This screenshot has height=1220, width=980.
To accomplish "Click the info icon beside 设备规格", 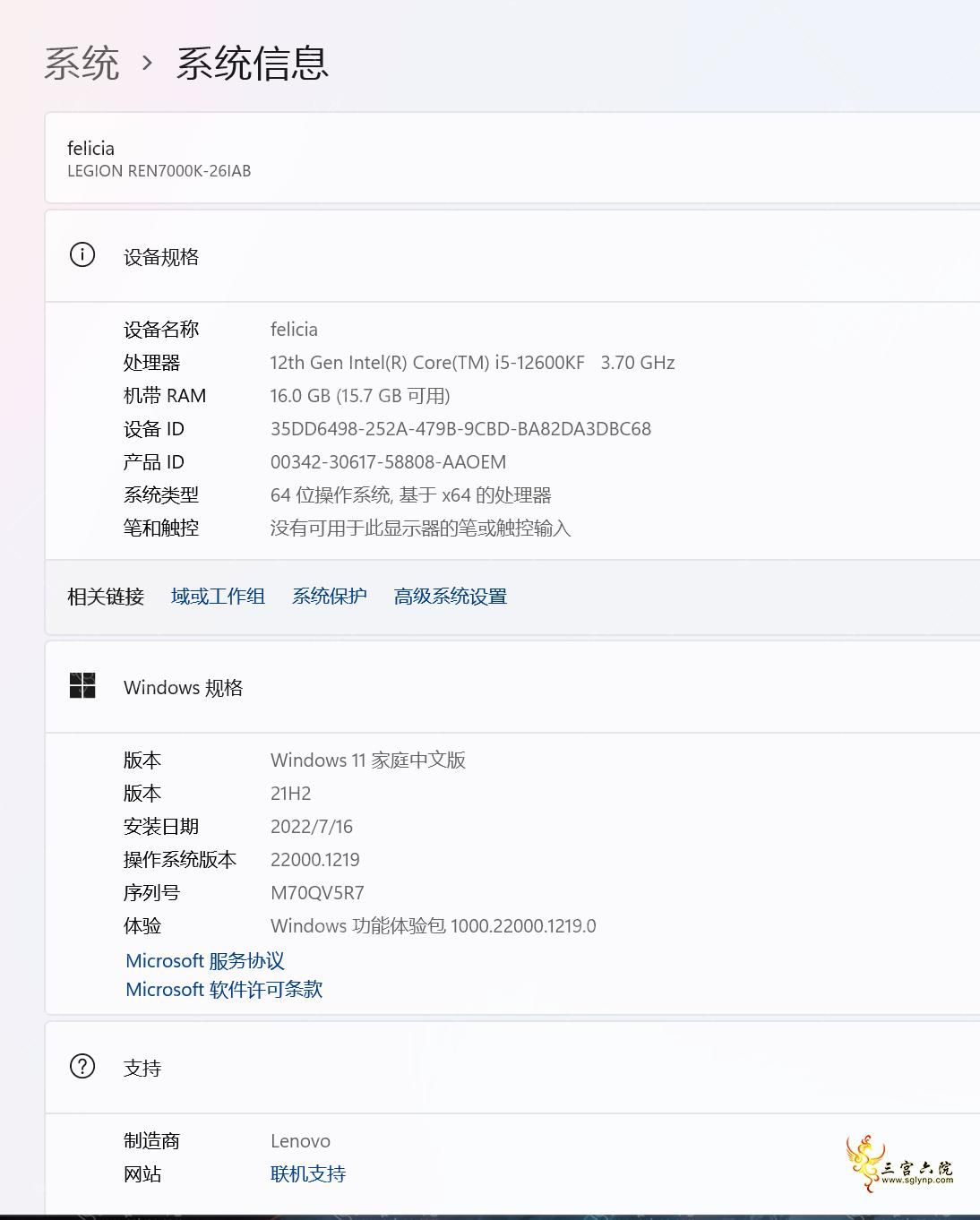I will (82, 255).
